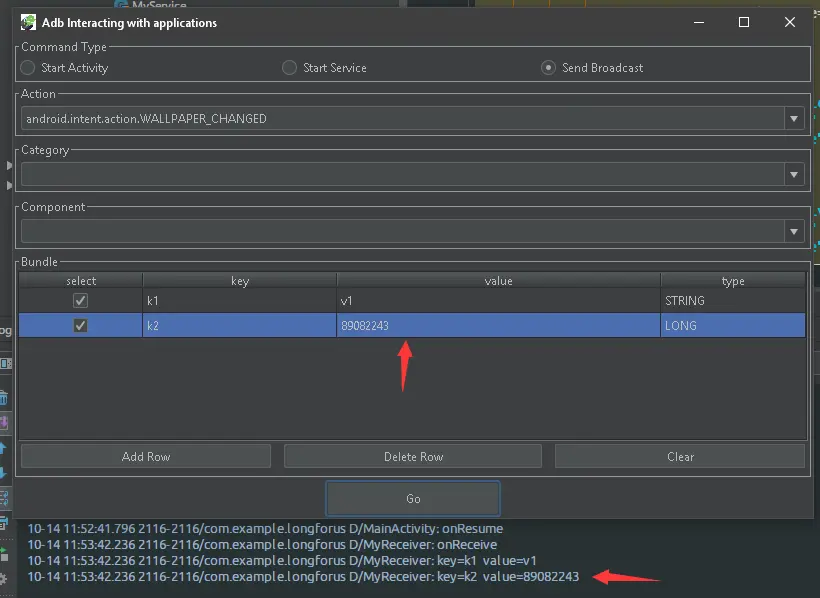Image resolution: width=820 pixels, height=598 pixels.
Task: Click the blue down arrow icon in IDE sidebar
Action: pyautogui.click(x=3, y=473)
